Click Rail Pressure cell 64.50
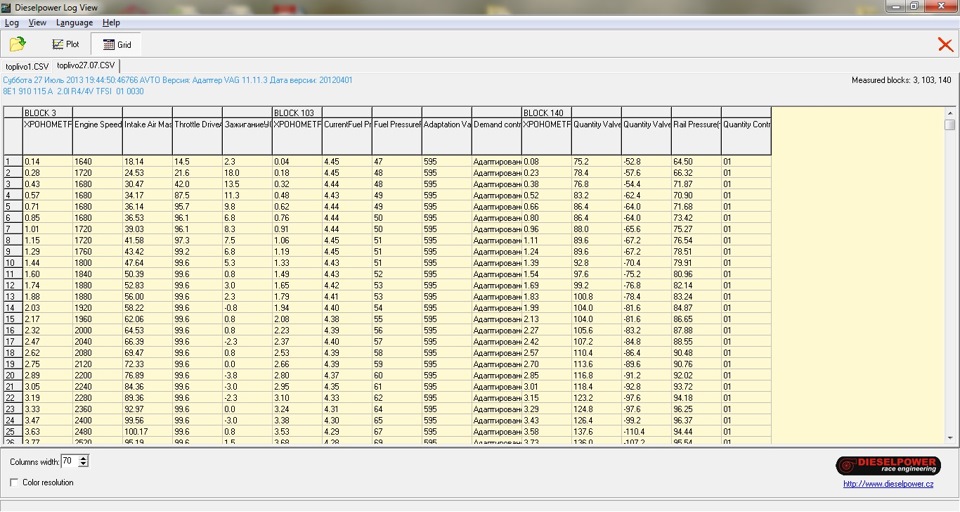 697,162
